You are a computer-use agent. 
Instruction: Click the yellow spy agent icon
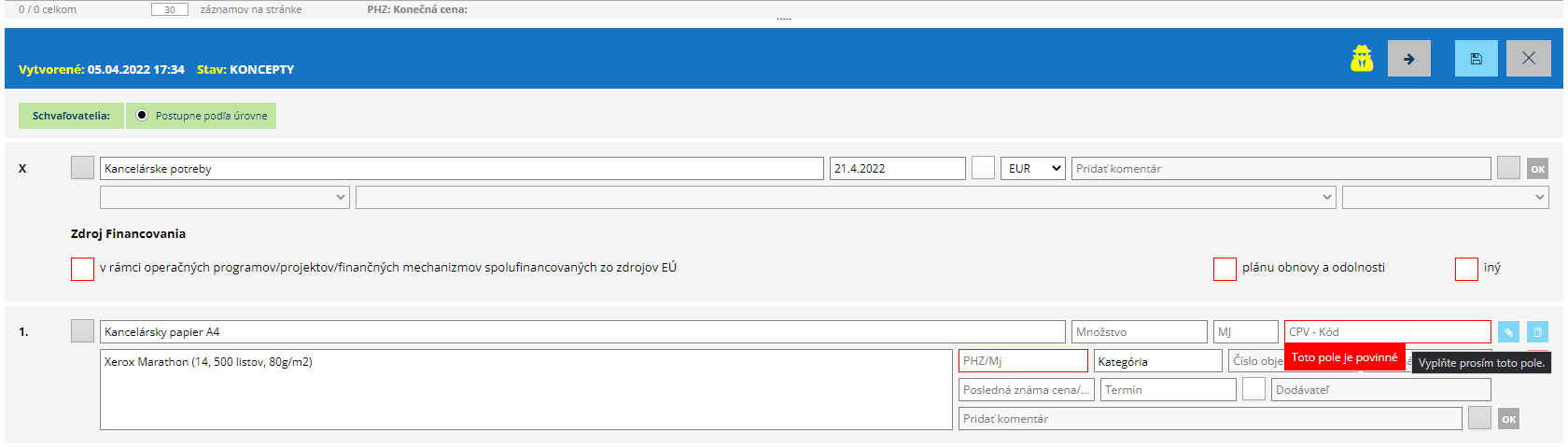[x=1362, y=59]
